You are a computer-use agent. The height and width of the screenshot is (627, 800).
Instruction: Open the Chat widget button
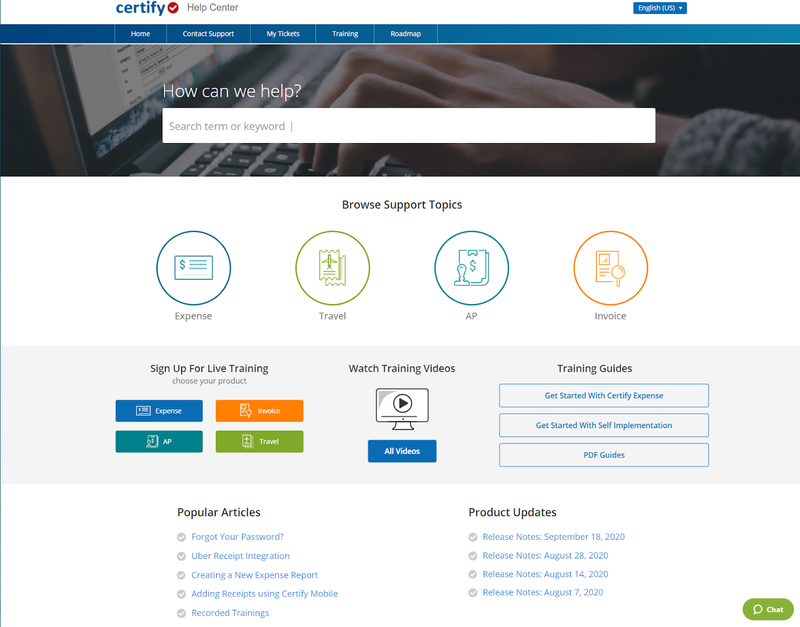pyautogui.click(x=768, y=609)
